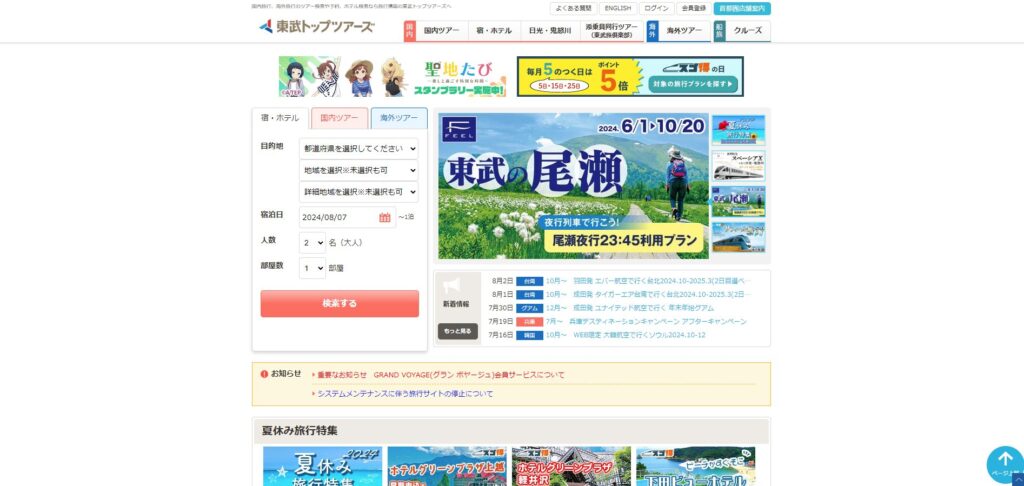
Task: Open the number of rooms (部屋数) dropdown
Action: (313, 267)
